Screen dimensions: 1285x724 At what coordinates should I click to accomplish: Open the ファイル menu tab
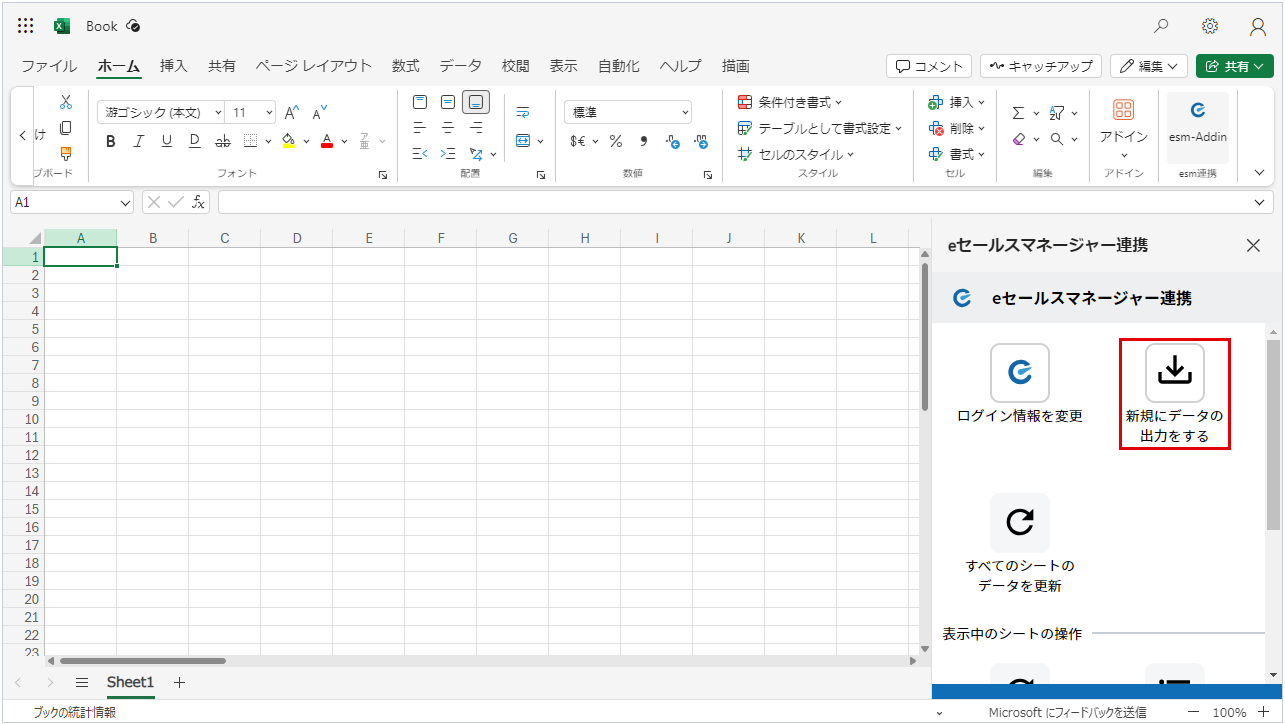tap(49, 66)
